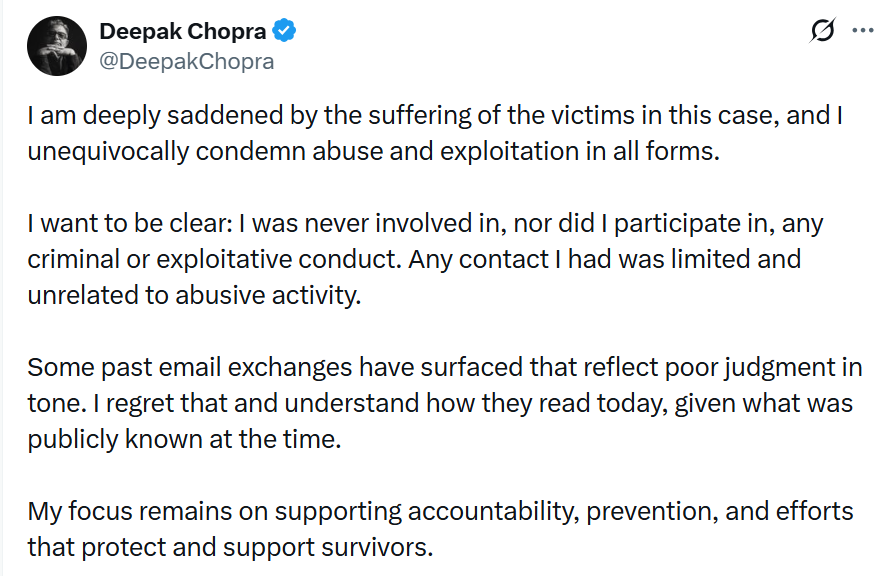
Task: Click the blue verified badge
Action: pos(285,31)
